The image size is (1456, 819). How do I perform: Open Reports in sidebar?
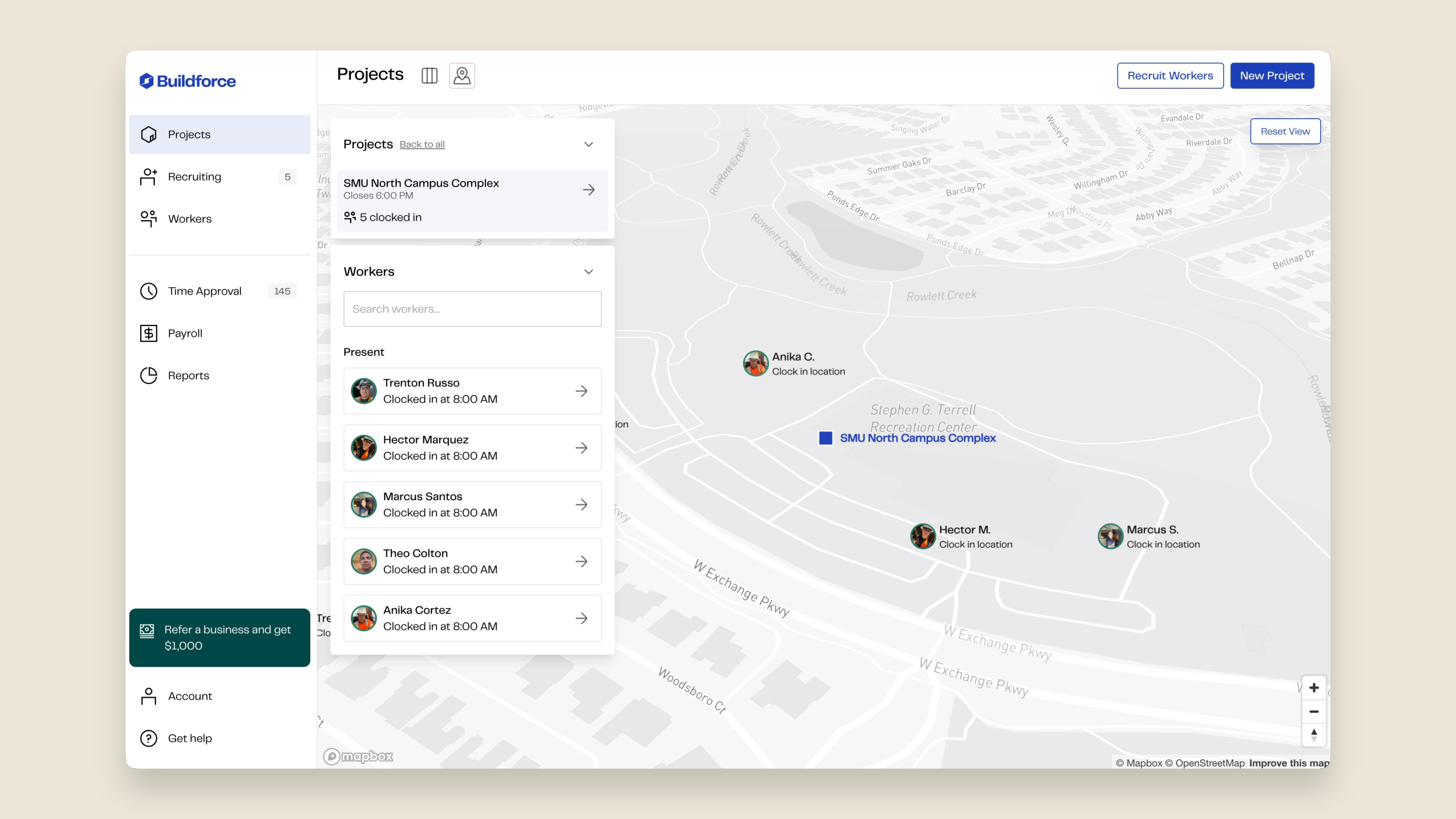point(219,375)
